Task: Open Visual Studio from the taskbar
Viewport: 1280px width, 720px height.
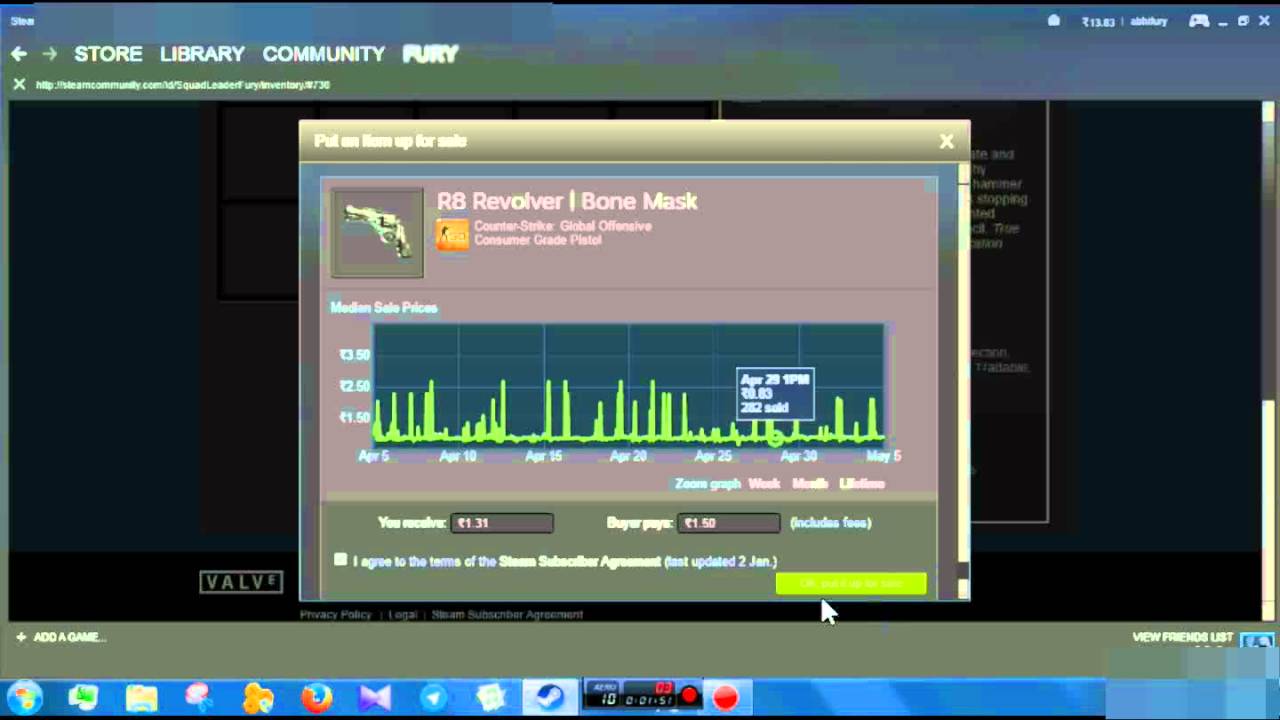Action: (x=375, y=697)
